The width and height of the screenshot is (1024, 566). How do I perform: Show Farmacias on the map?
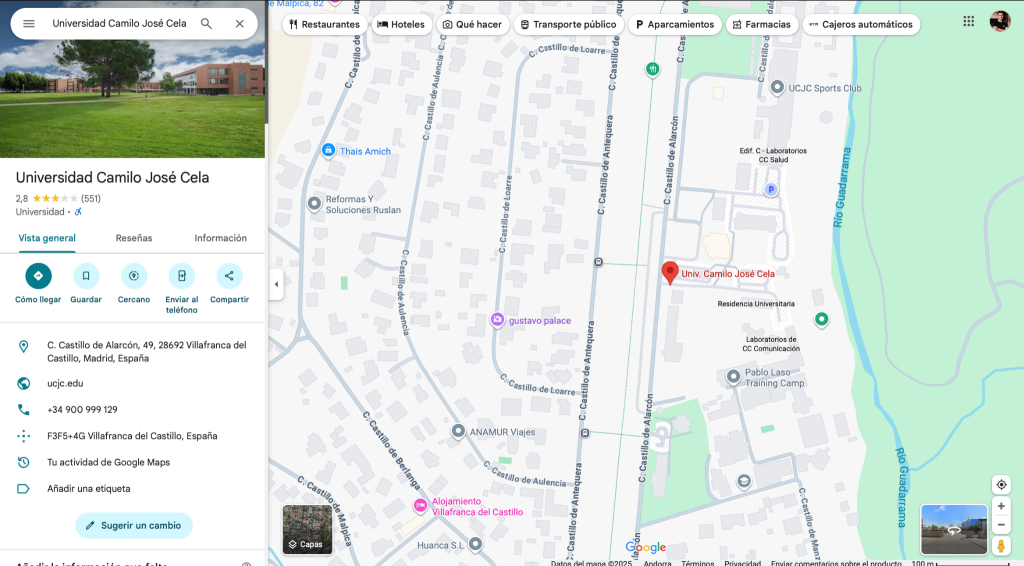(x=761, y=24)
